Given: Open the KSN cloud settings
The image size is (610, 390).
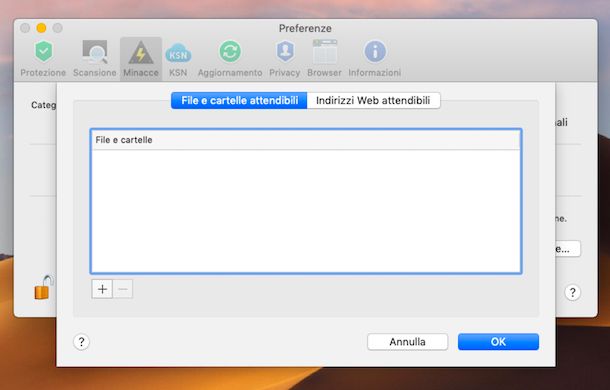Looking at the screenshot, I should (x=178, y=58).
